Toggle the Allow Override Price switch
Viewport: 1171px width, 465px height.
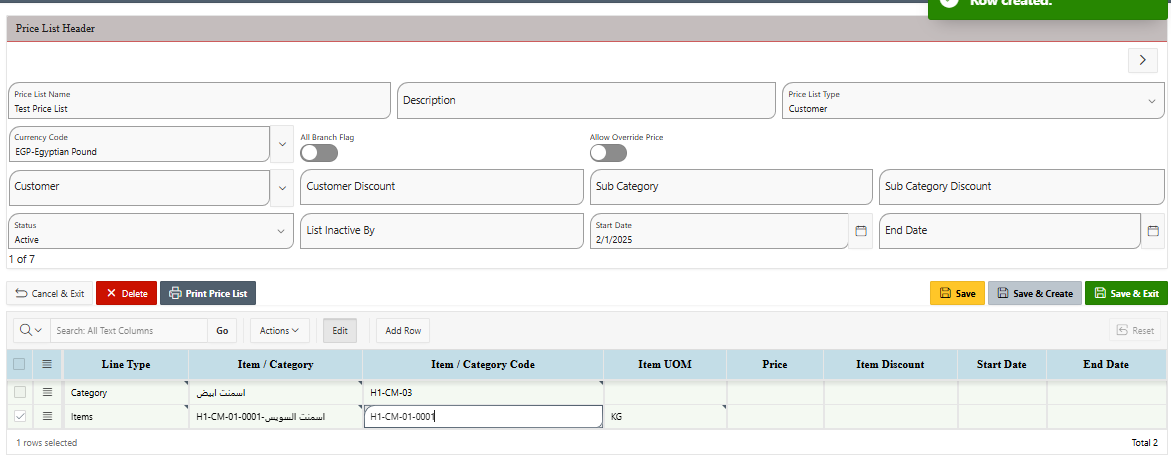coord(609,153)
